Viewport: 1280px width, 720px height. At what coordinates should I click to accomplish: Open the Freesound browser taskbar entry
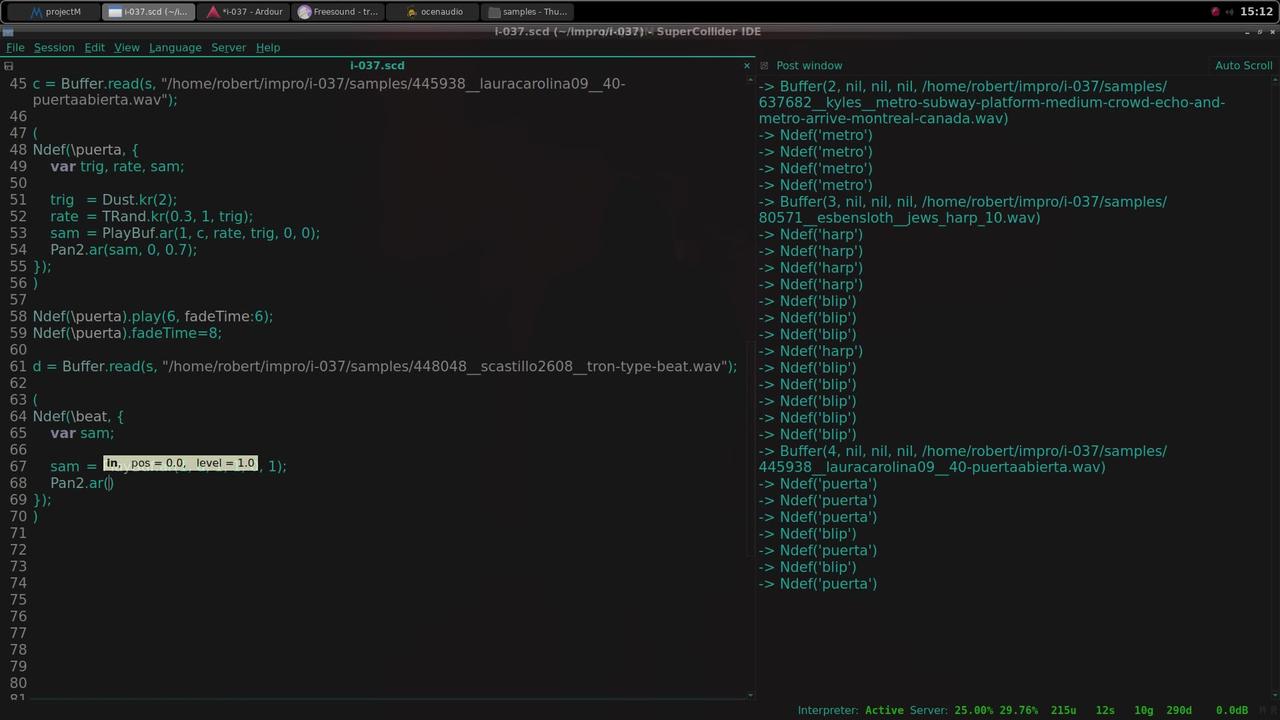click(x=340, y=11)
